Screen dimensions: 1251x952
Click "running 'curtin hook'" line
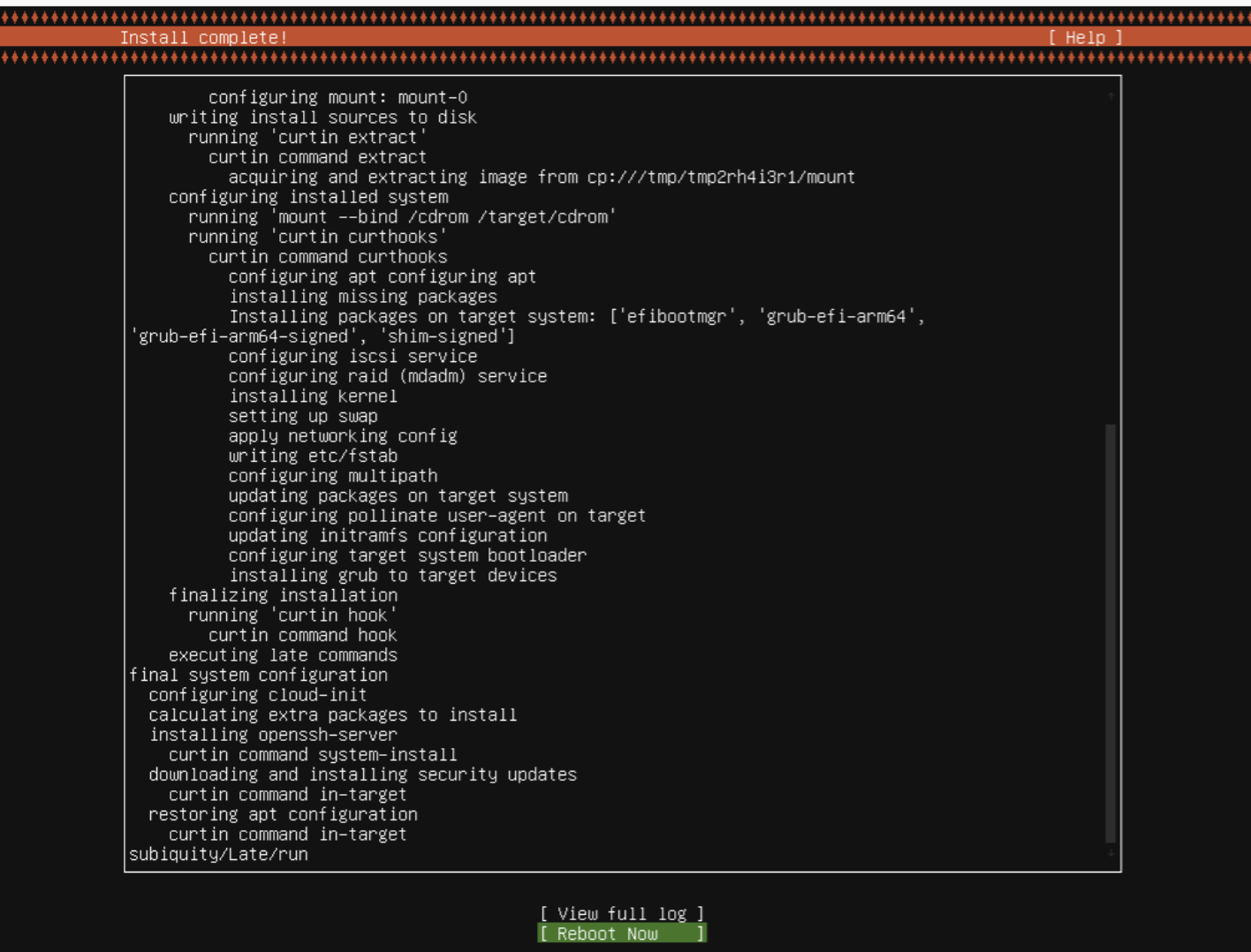coord(292,615)
